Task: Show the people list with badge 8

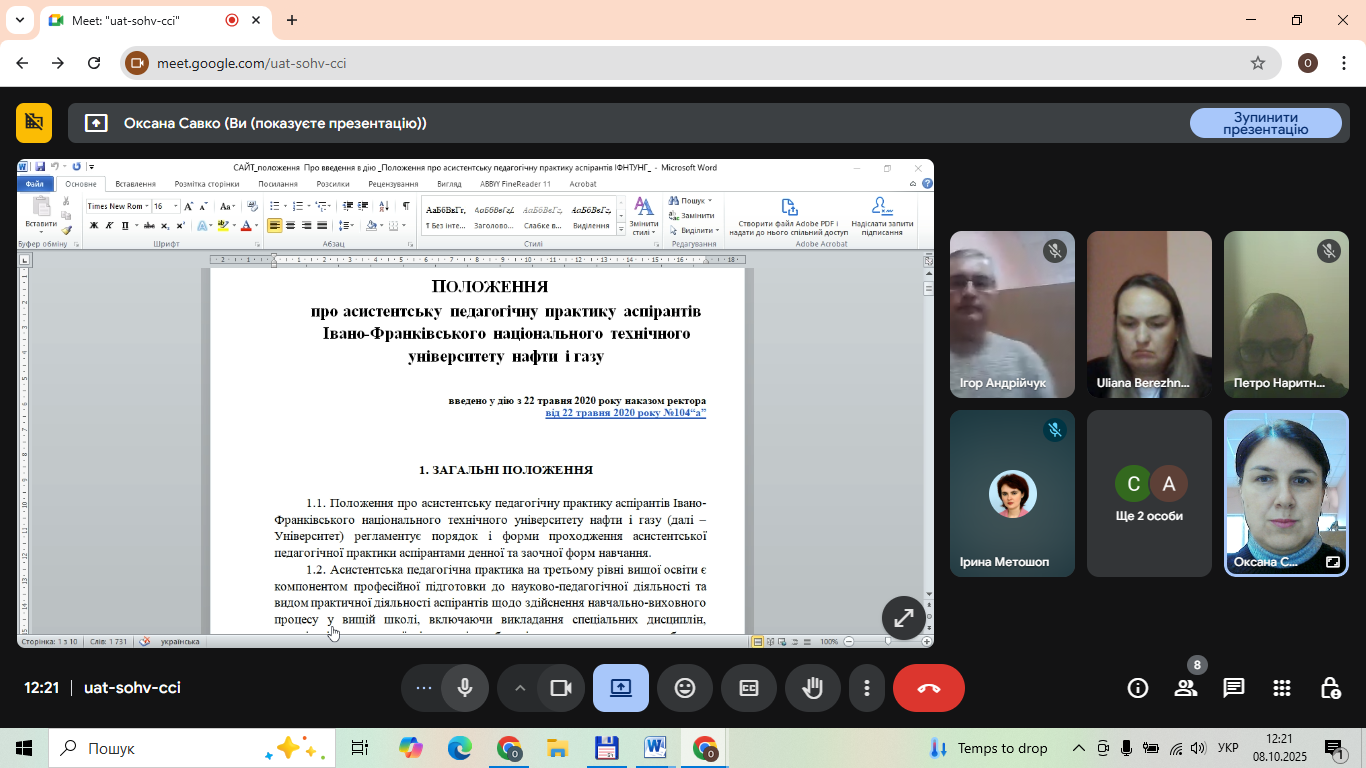Action: 1186,688
